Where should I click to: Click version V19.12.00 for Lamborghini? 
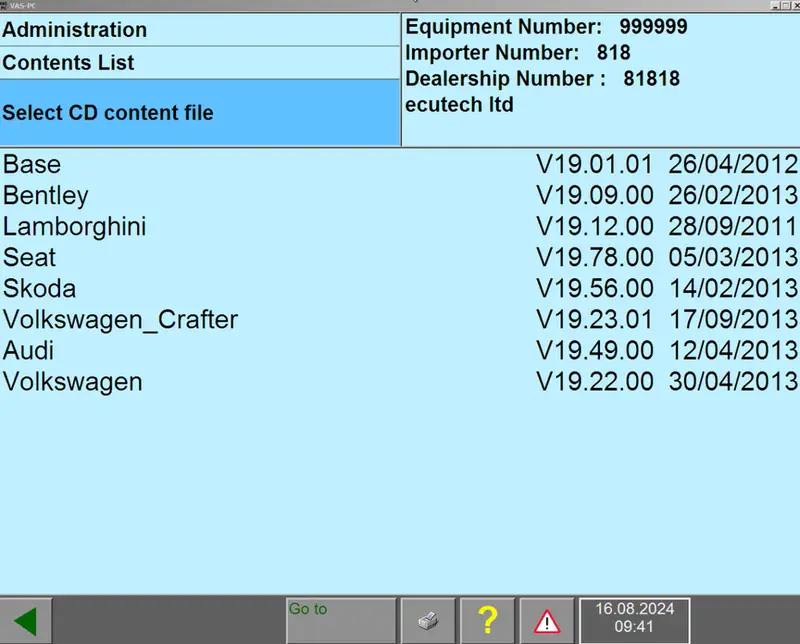(594, 227)
